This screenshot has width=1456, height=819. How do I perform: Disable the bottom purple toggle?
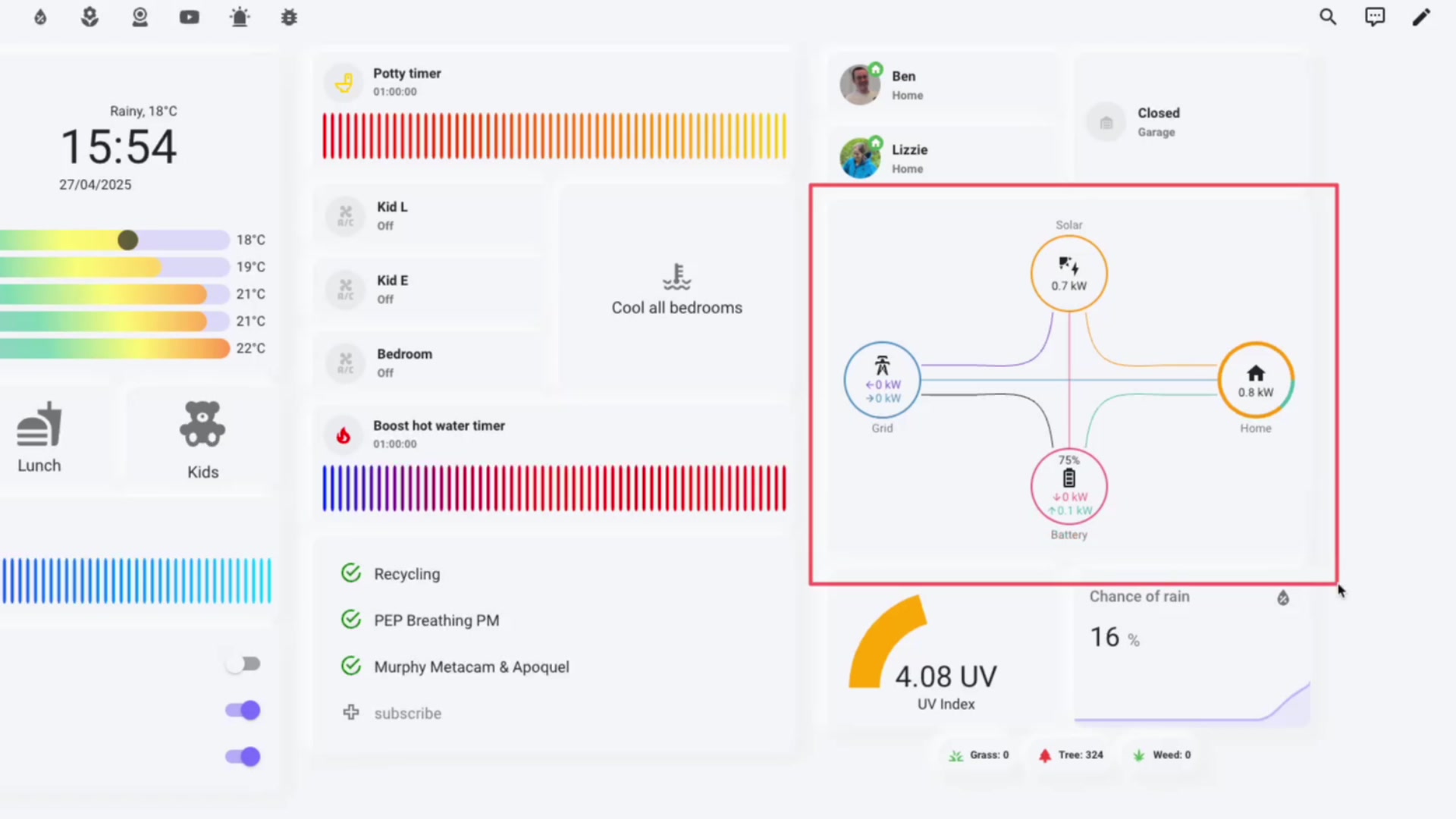[243, 756]
